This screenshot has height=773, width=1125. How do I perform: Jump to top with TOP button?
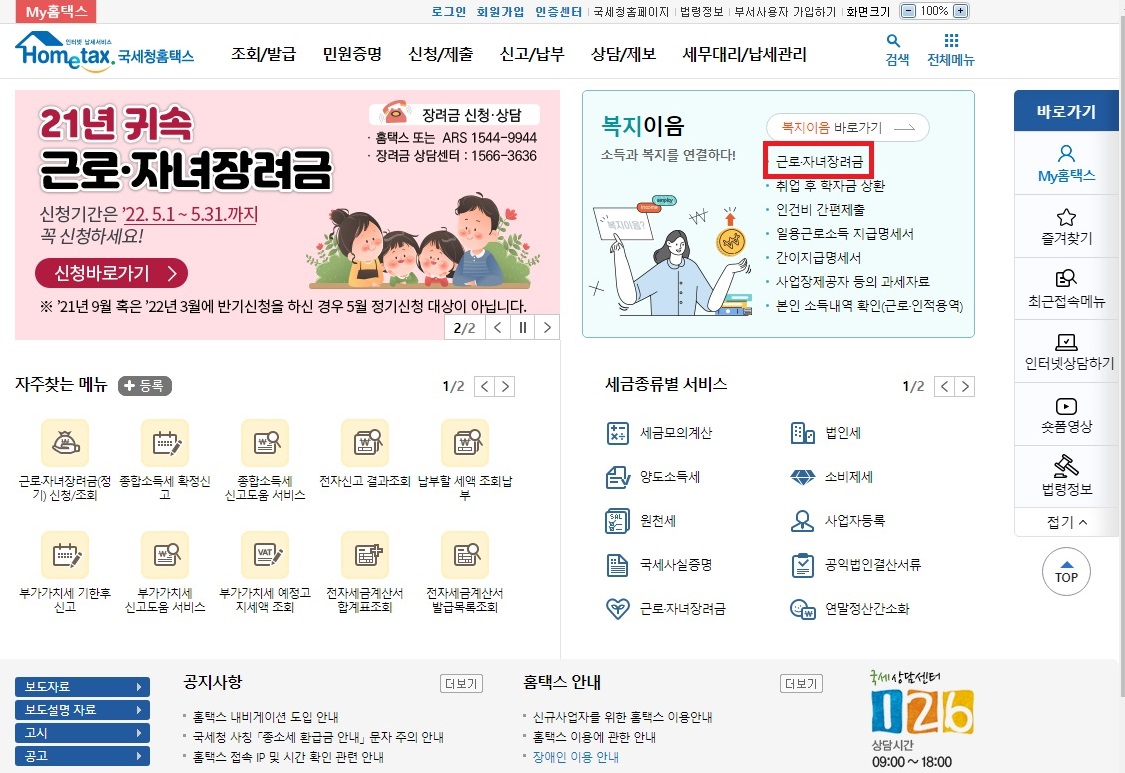(1066, 571)
